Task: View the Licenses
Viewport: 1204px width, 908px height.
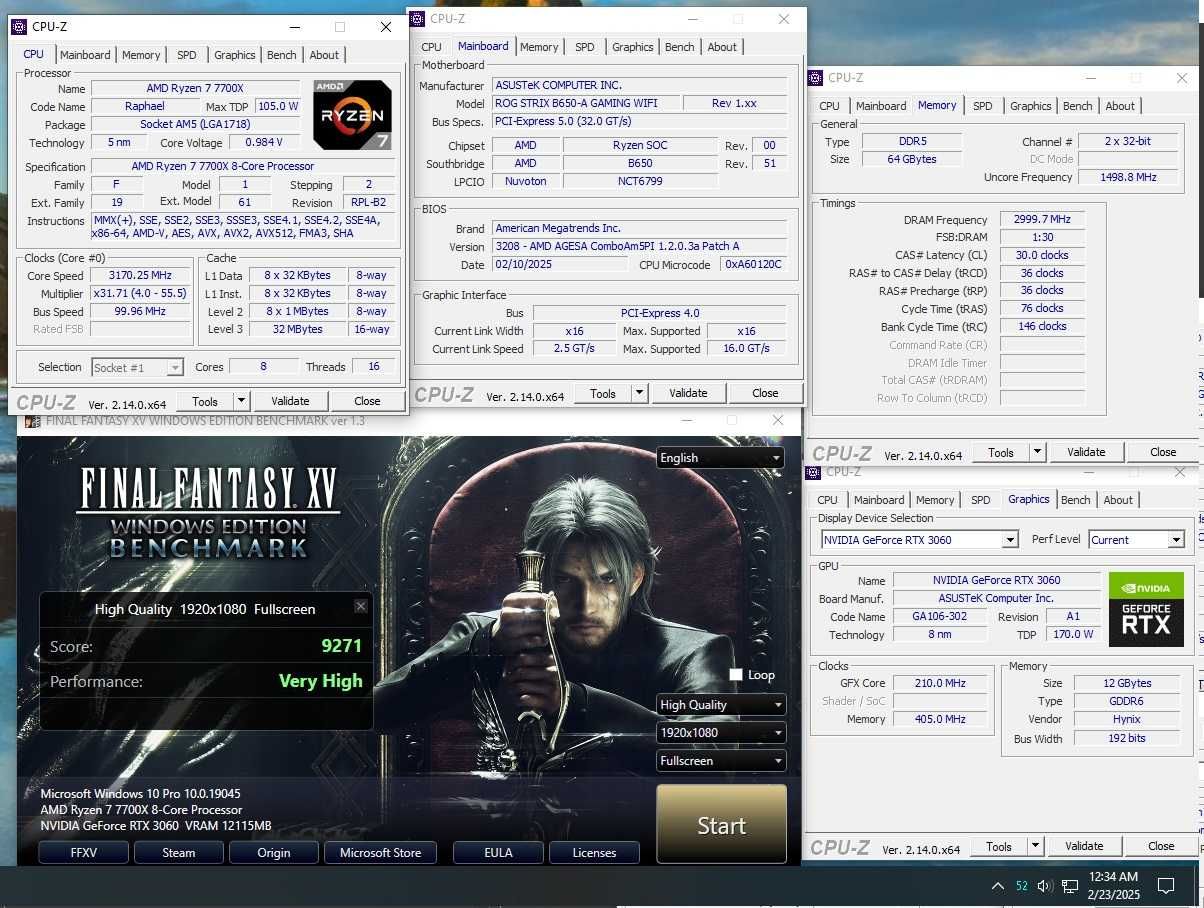Action: [x=594, y=853]
